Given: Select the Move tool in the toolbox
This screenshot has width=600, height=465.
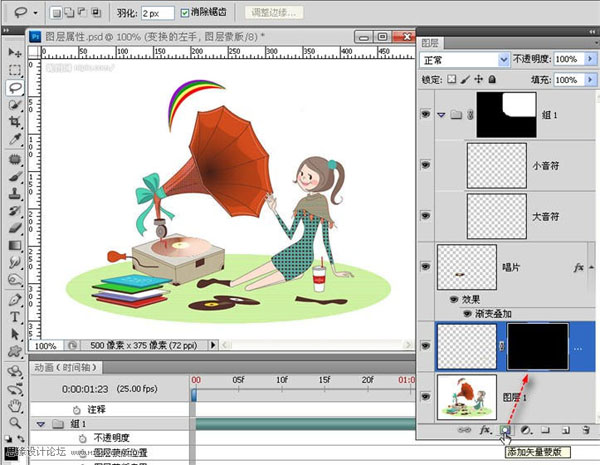Looking at the screenshot, I should [x=15, y=51].
